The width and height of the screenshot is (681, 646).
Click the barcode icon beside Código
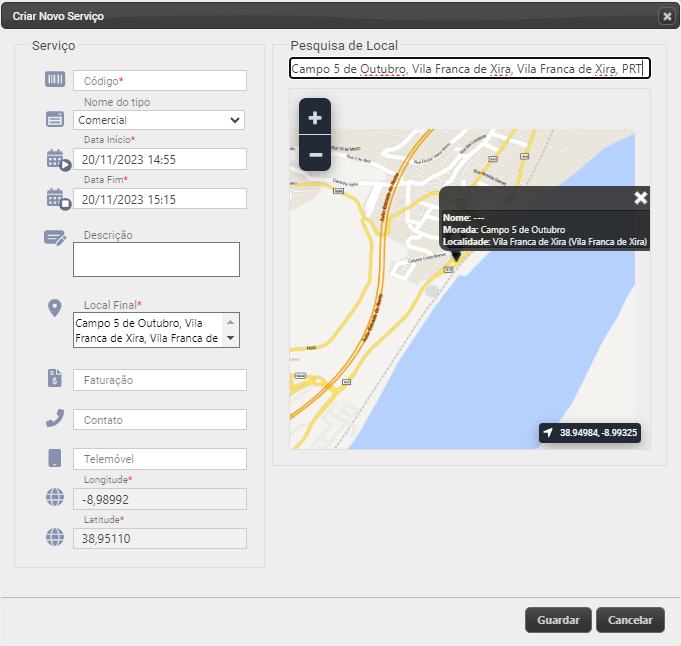point(55,79)
